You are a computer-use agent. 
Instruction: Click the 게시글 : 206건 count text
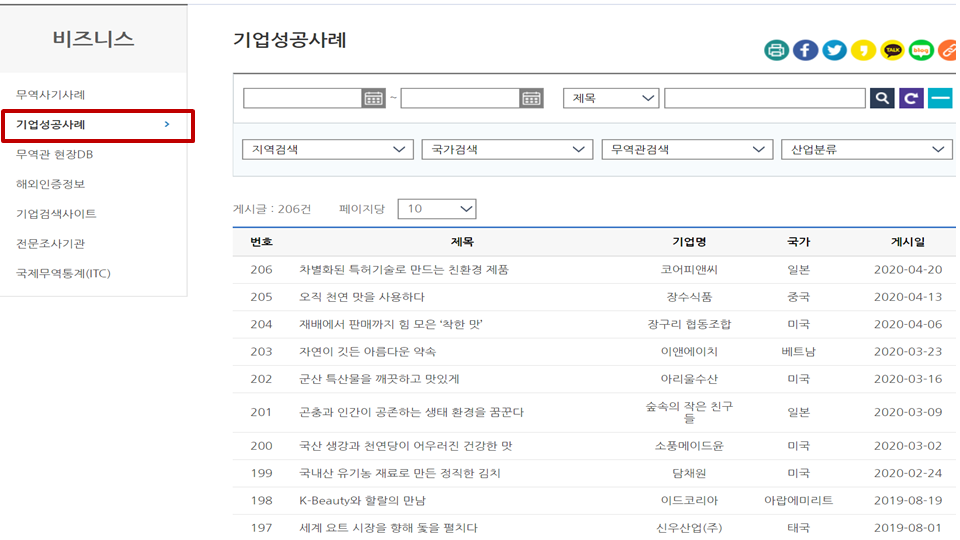(272, 209)
